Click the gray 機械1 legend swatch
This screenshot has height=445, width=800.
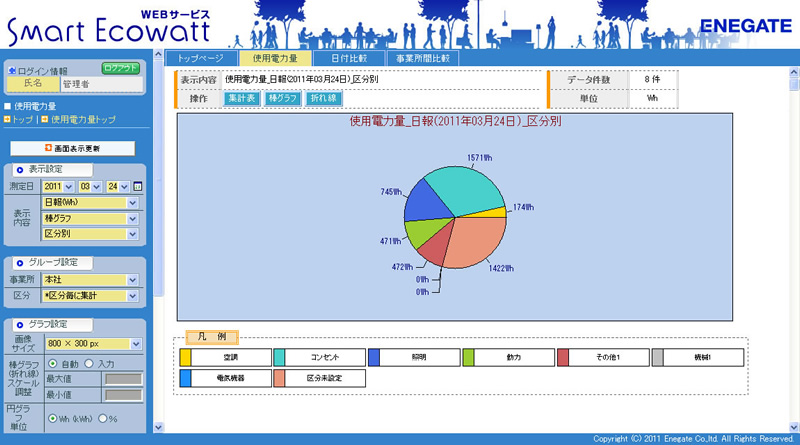pyautogui.click(x=658, y=357)
